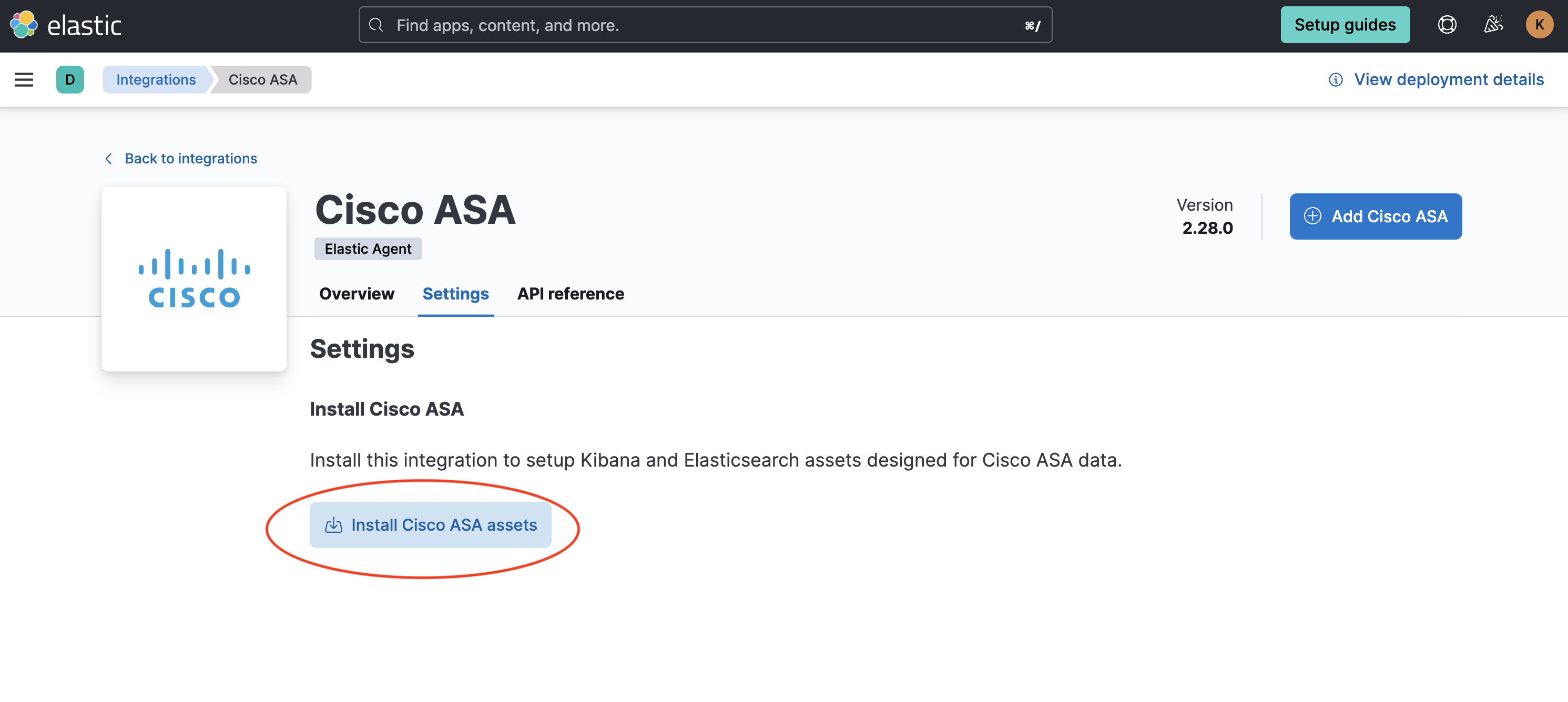The width and height of the screenshot is (1568, 702).
Task: Click the Integrations breadcrumb
Action: point(155,80)
